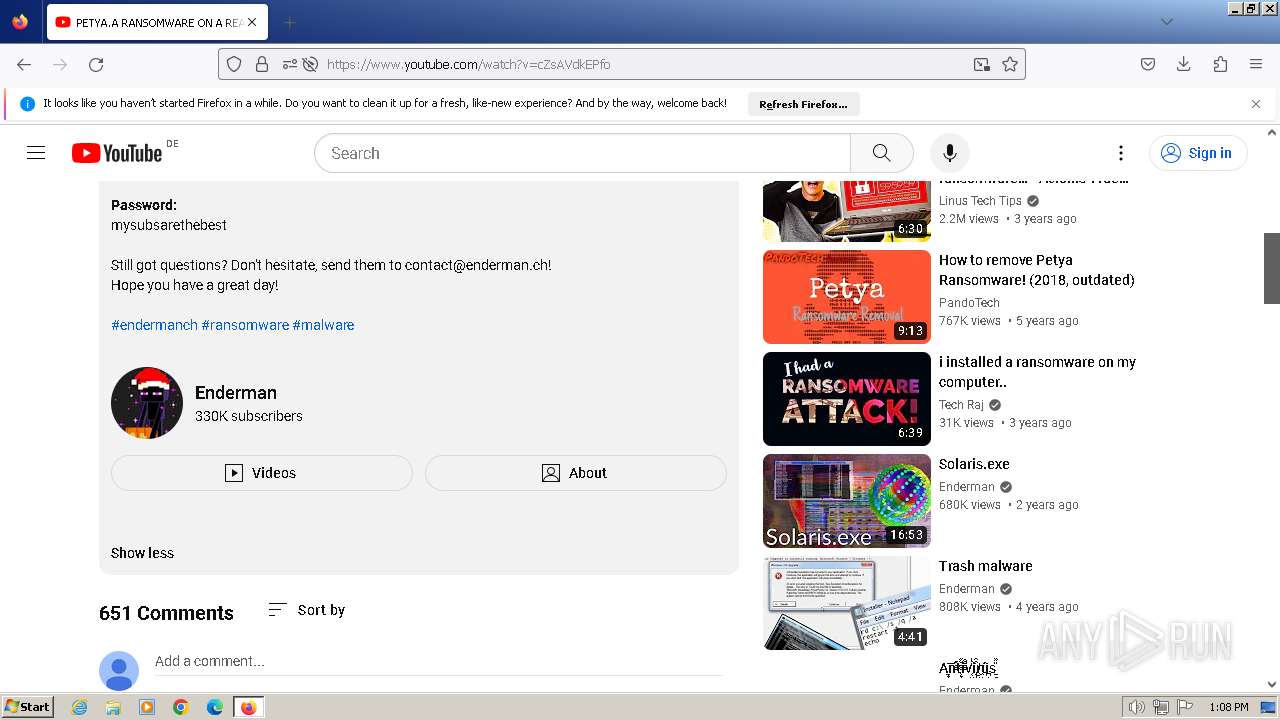
Task: Select the PETYA.A RANSOMWARE tab
Action: pos(157,22)
